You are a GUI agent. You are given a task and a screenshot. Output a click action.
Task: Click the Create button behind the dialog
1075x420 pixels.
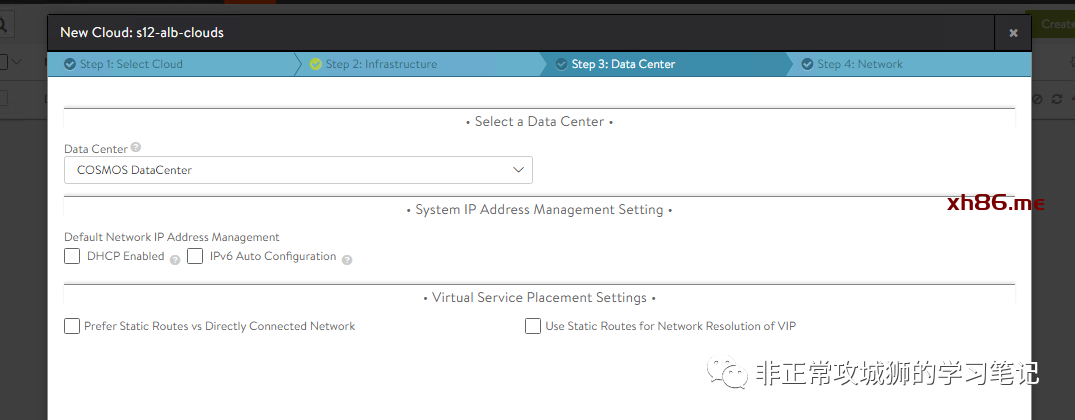(x=1056, y=23)
